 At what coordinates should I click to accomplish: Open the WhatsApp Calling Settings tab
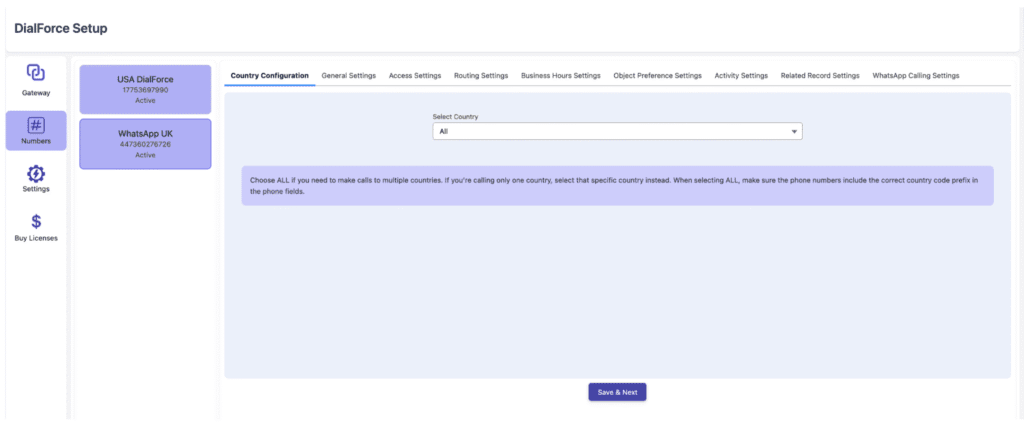(x=915, y=76)
